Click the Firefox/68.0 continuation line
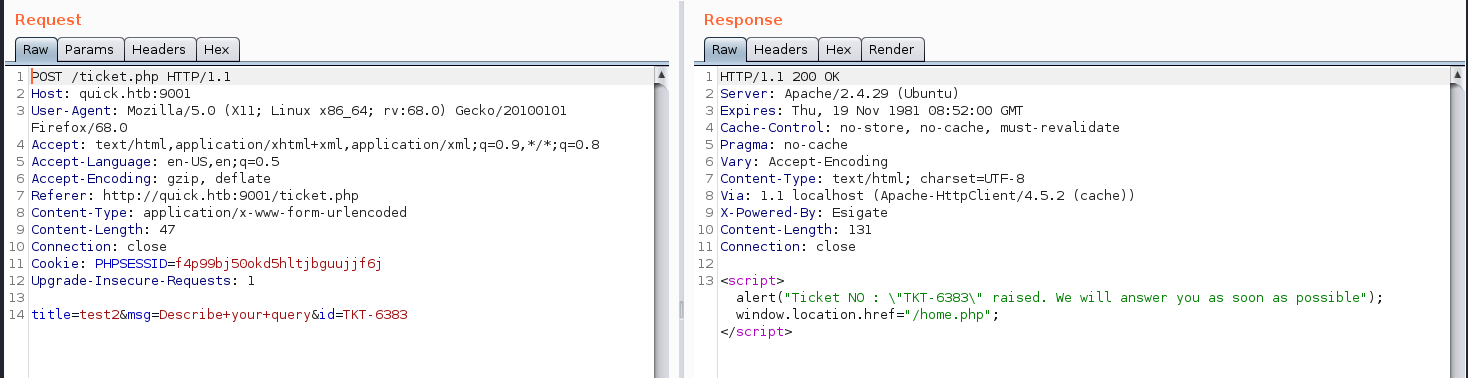The image size is (1468, 378). 79,127
